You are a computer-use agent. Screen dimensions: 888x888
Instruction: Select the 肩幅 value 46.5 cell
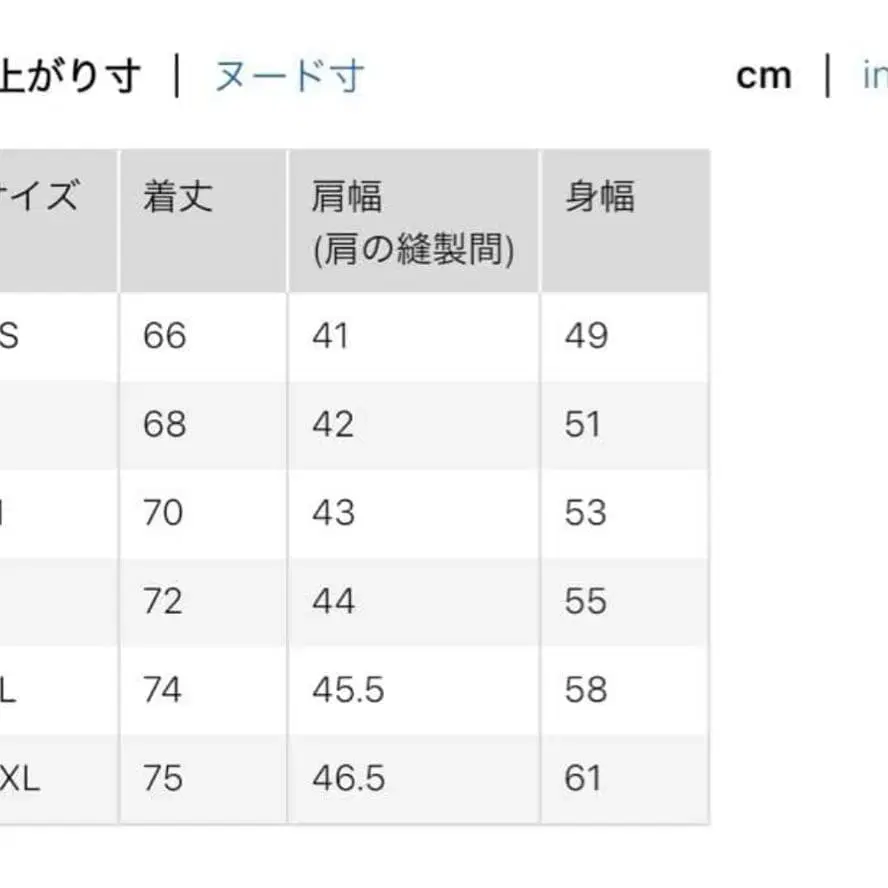click(343, 778)
